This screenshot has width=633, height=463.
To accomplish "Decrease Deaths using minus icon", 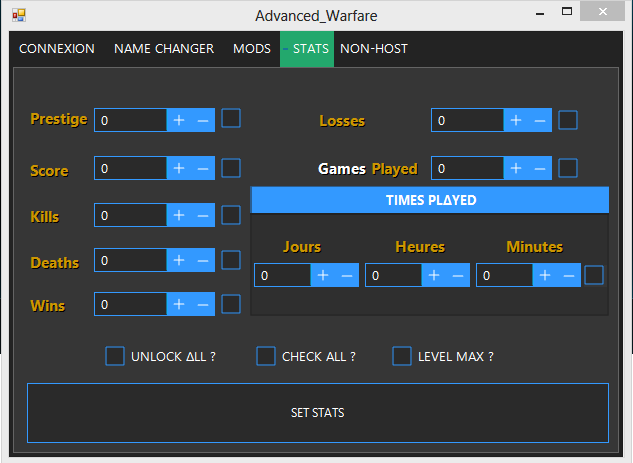I will pos(203,260).
